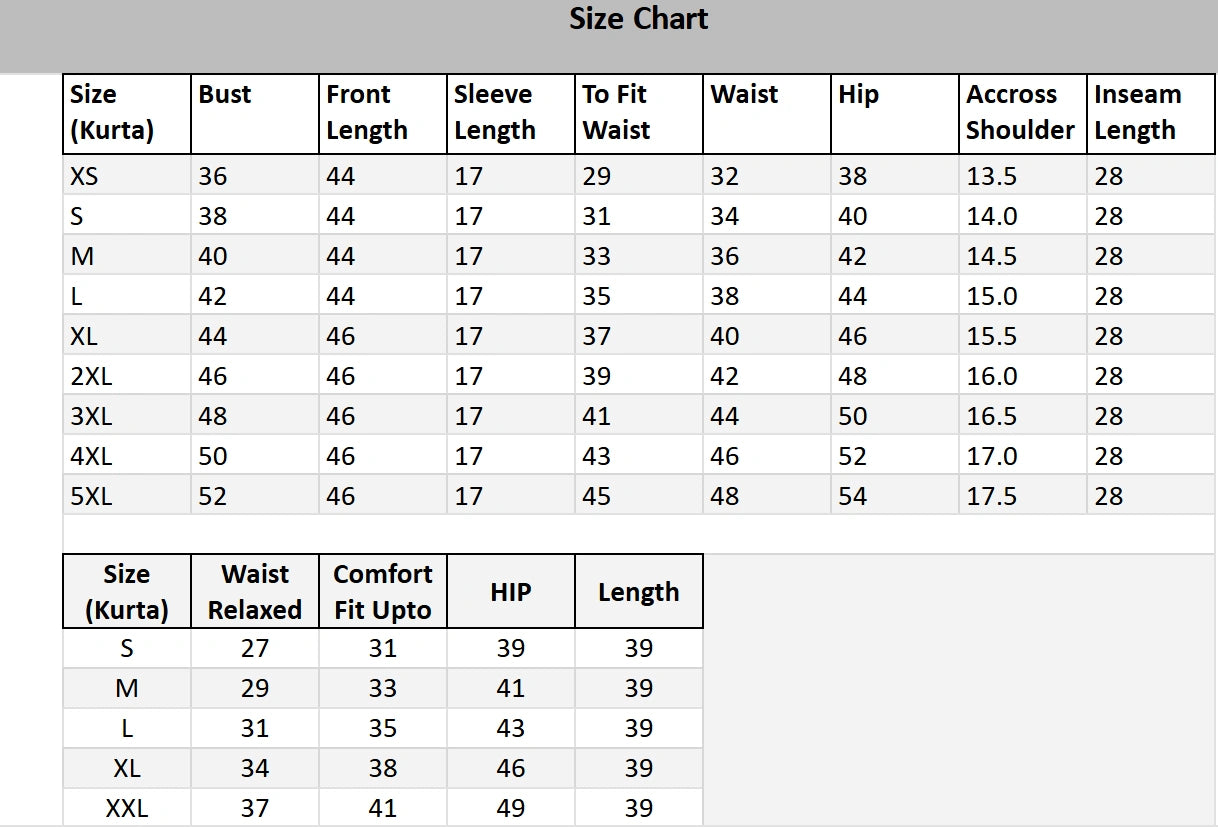Image resolution: width=1218 pixels, height=828 pixels.
Task: Click the 5XL size row label
Action: 91,497
